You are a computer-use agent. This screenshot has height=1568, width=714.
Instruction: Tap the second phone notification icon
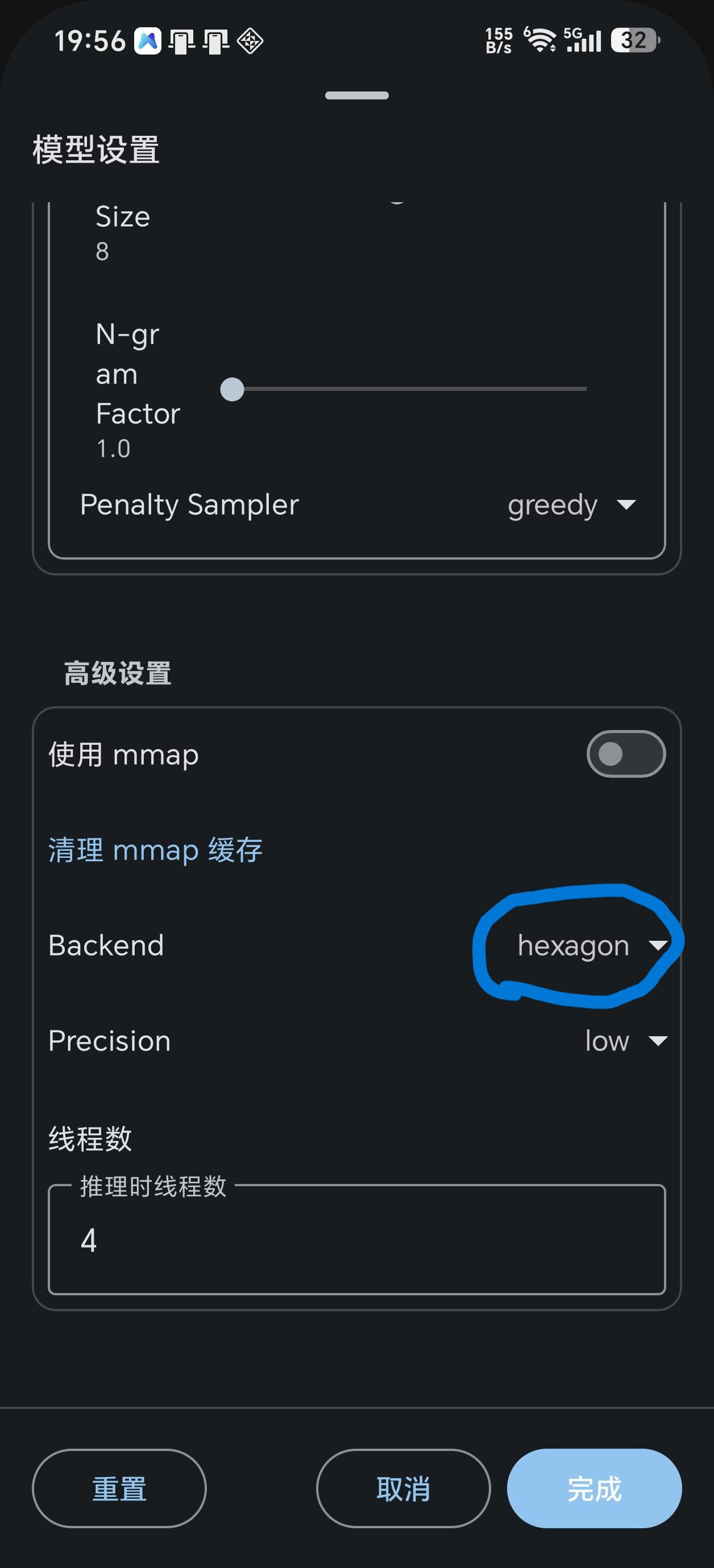pos(215,42)
